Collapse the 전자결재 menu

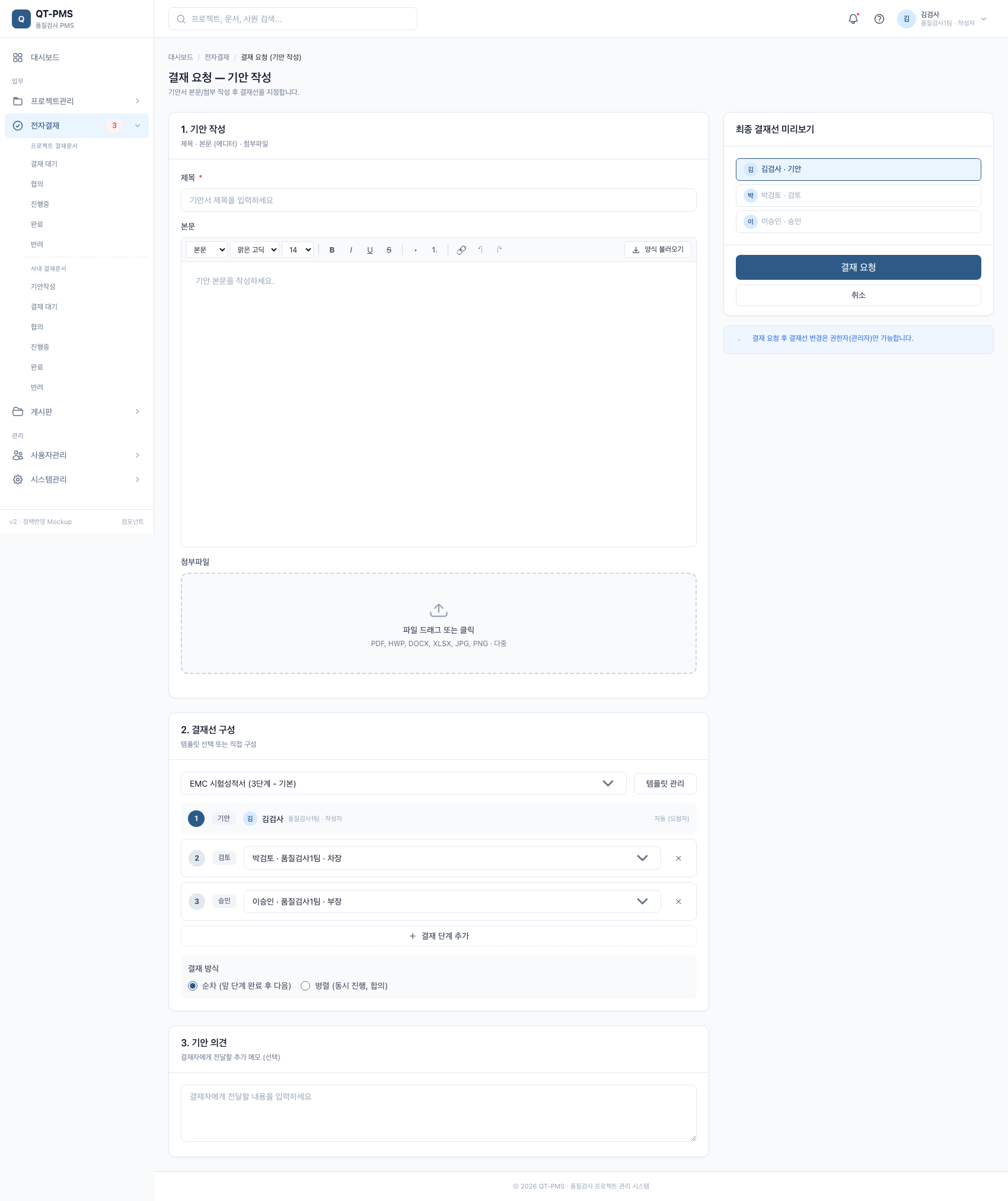click(77, 126)
